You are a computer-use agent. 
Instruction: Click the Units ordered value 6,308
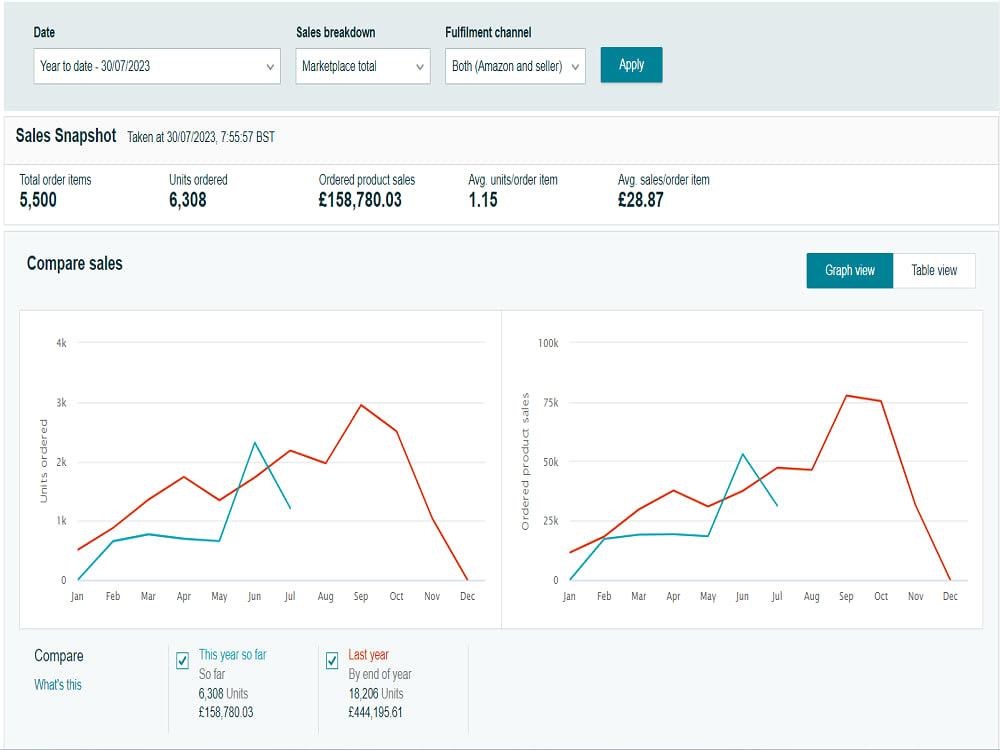[188, 200]
